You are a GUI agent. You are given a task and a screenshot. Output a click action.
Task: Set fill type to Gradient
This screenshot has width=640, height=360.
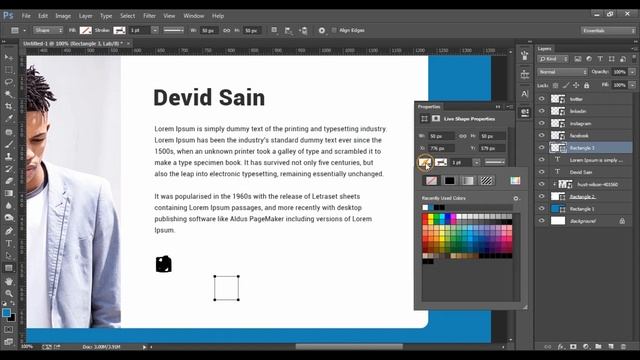click(467, 180)
